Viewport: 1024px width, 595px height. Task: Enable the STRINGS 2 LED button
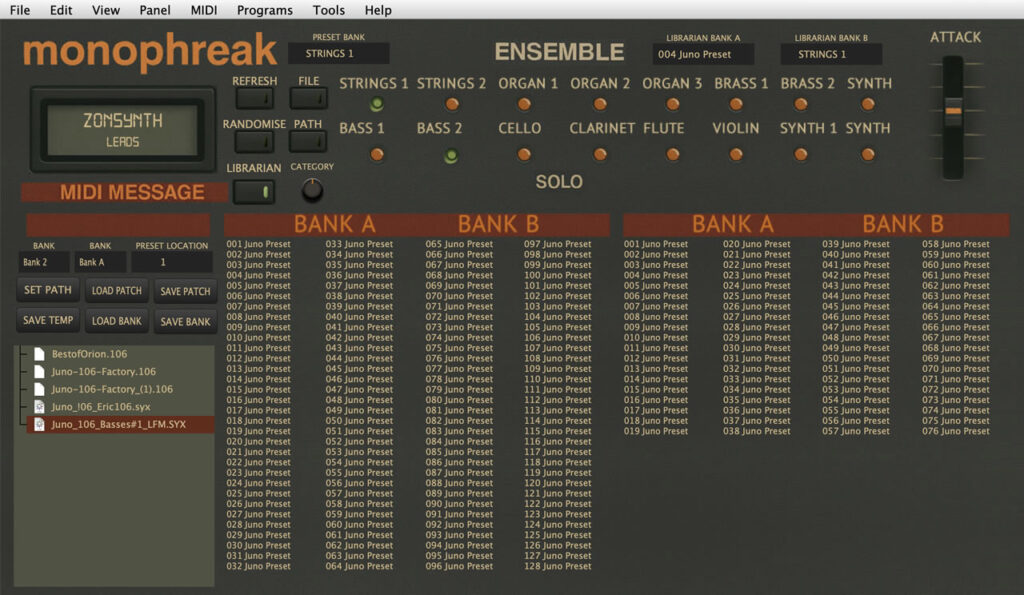point(452,104)
